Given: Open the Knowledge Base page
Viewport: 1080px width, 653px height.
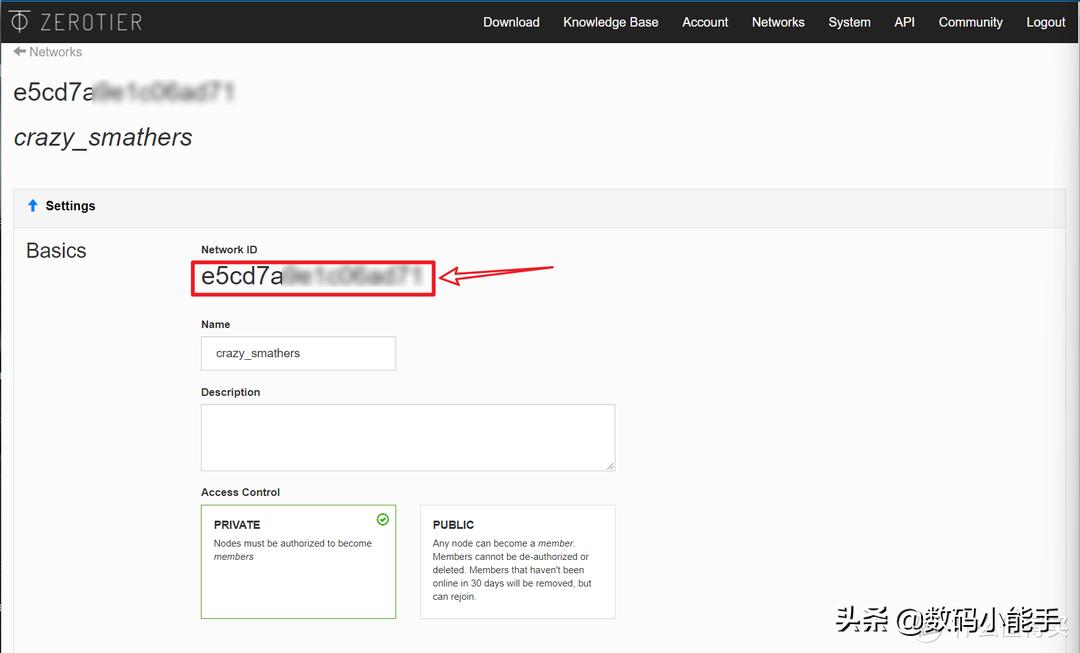Looking at the screenshot, I should click(x=610, y=22).
